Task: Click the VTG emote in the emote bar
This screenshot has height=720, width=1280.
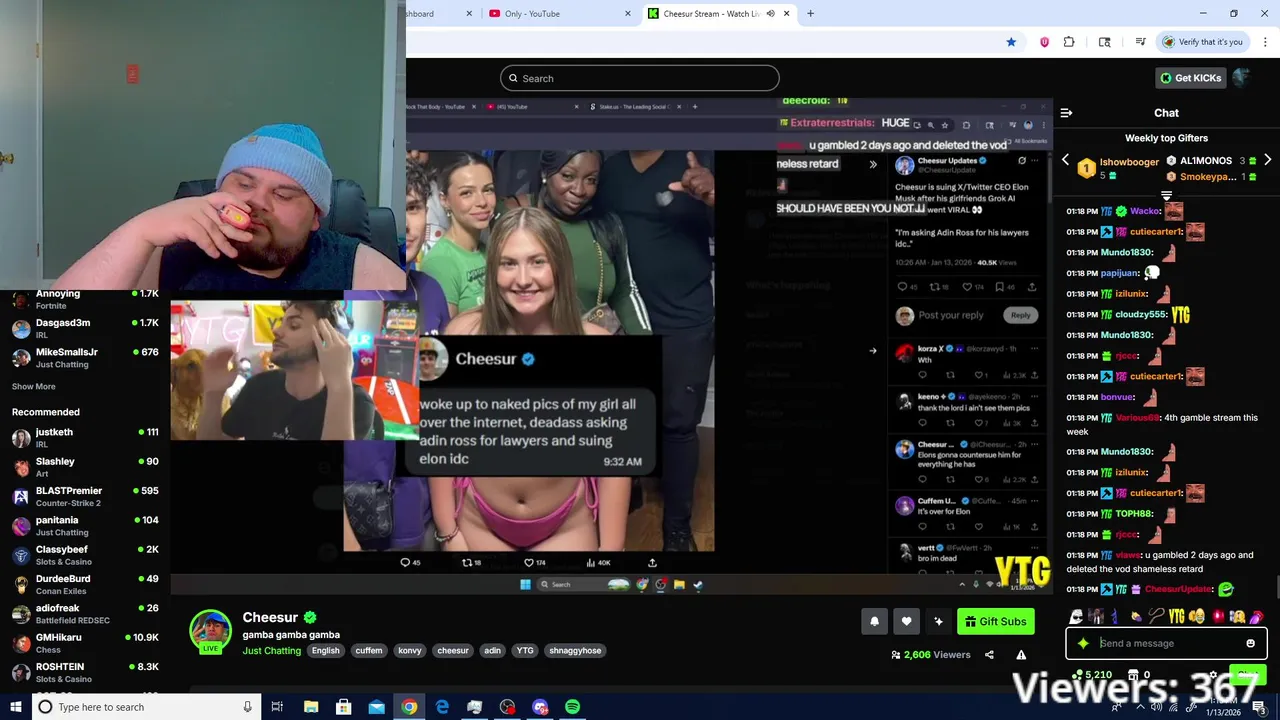Action: 1176,616
